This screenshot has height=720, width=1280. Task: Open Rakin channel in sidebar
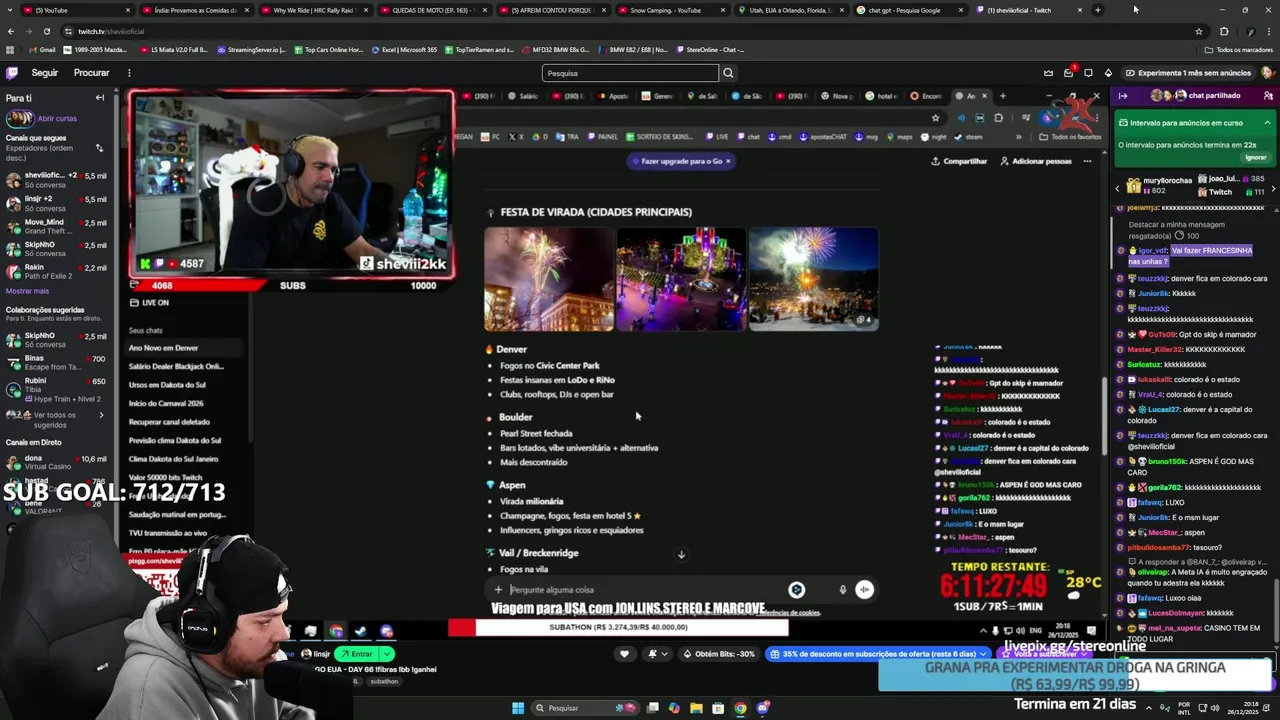56,272
